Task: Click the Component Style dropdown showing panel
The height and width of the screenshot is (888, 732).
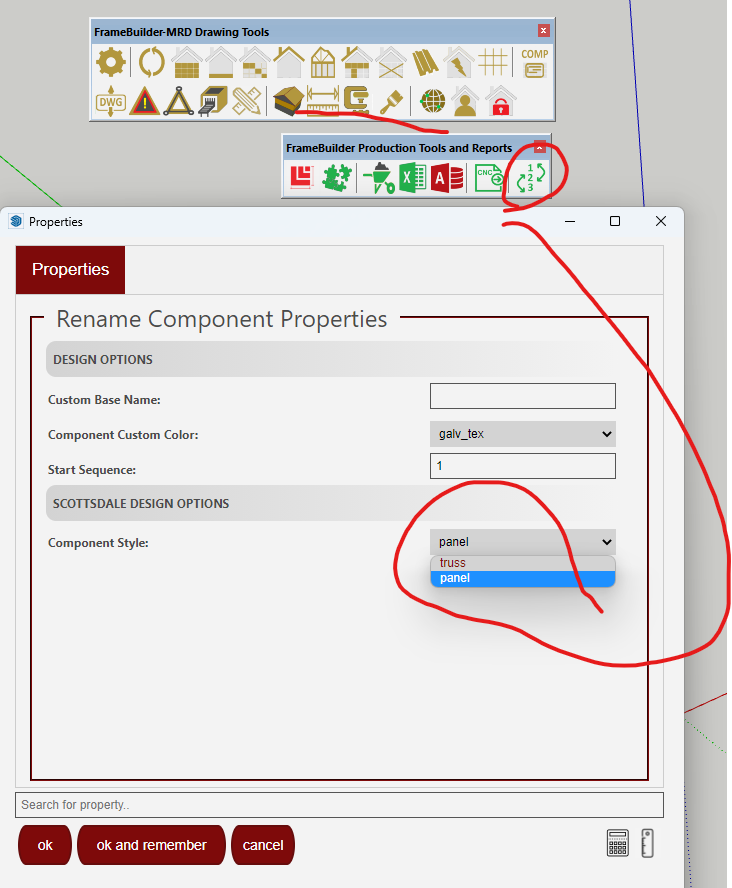Action: point(523,542)
